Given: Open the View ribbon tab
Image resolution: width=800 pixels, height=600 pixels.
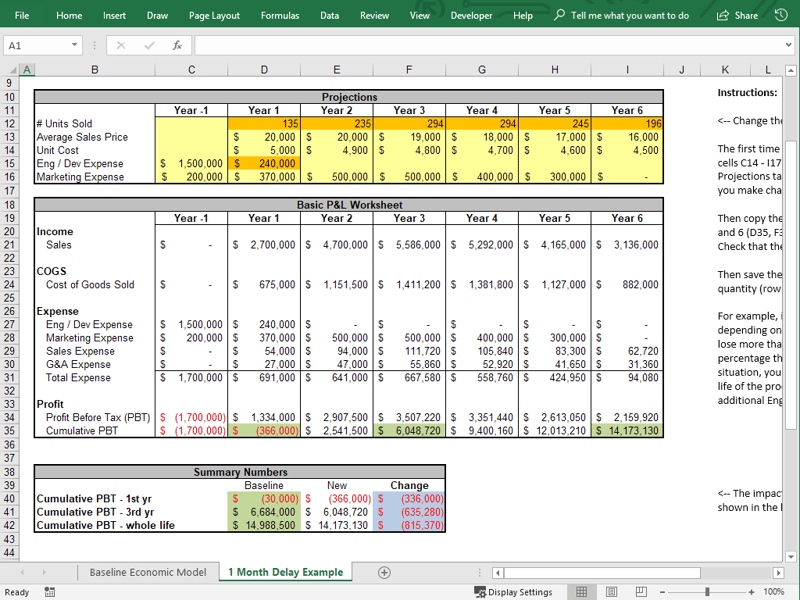Looking at the screenshot, I should point(419,15).
